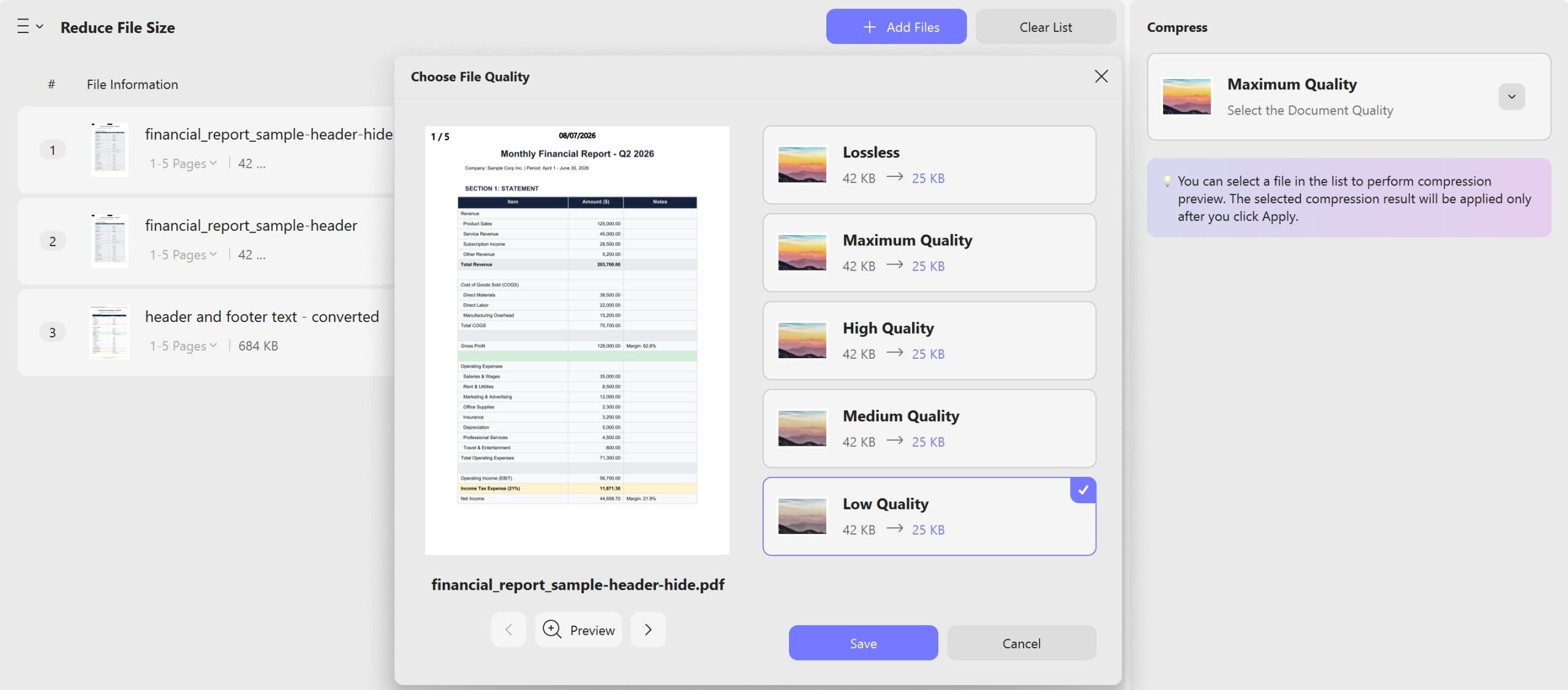Click thumbnail of file number 2
1568x690 pixels.
(x=110, y=241)
